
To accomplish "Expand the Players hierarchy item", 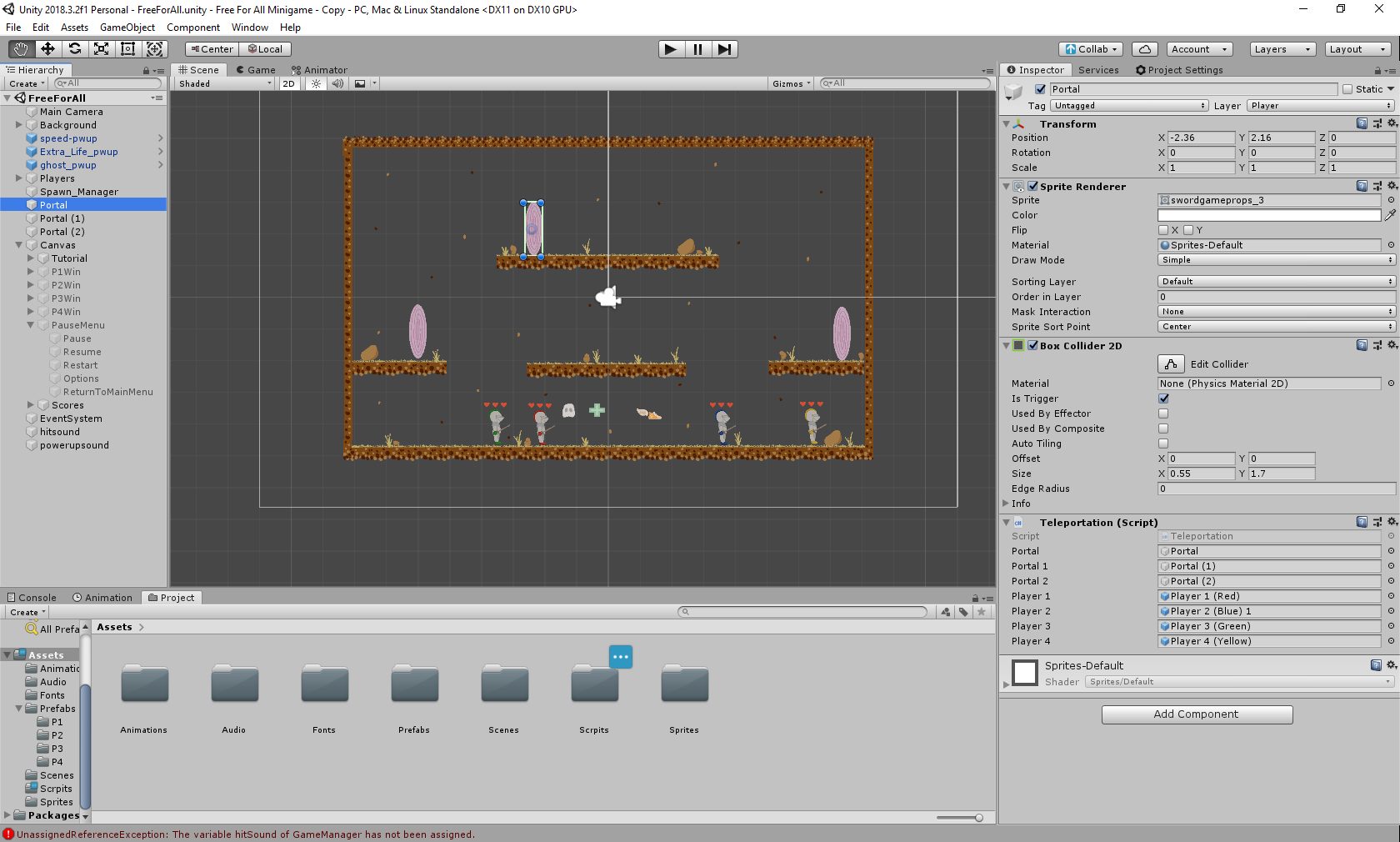I will 19,178.
